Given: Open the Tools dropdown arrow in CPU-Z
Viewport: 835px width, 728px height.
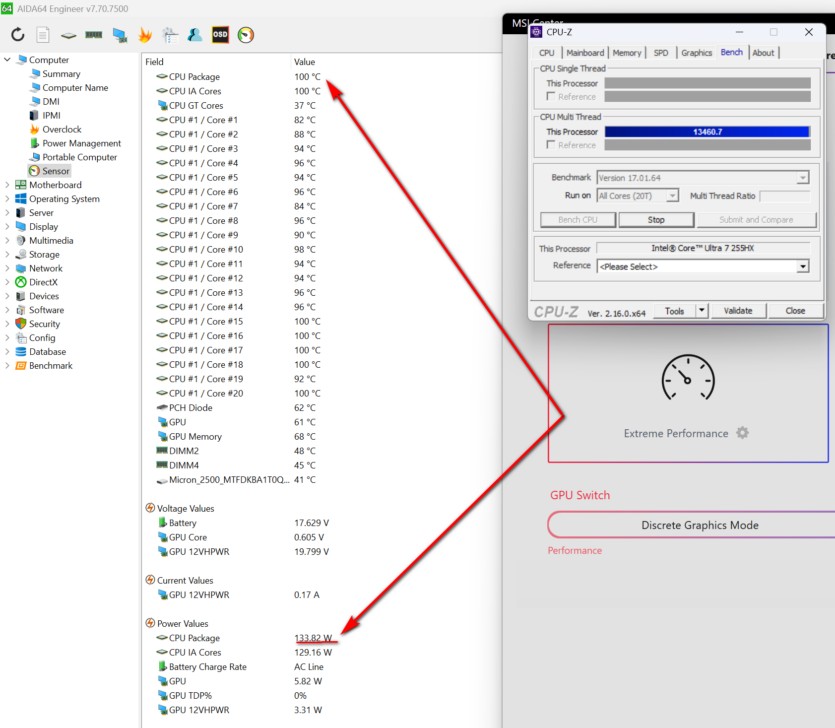Looking at the screenshot, I should tap(701, 311).
